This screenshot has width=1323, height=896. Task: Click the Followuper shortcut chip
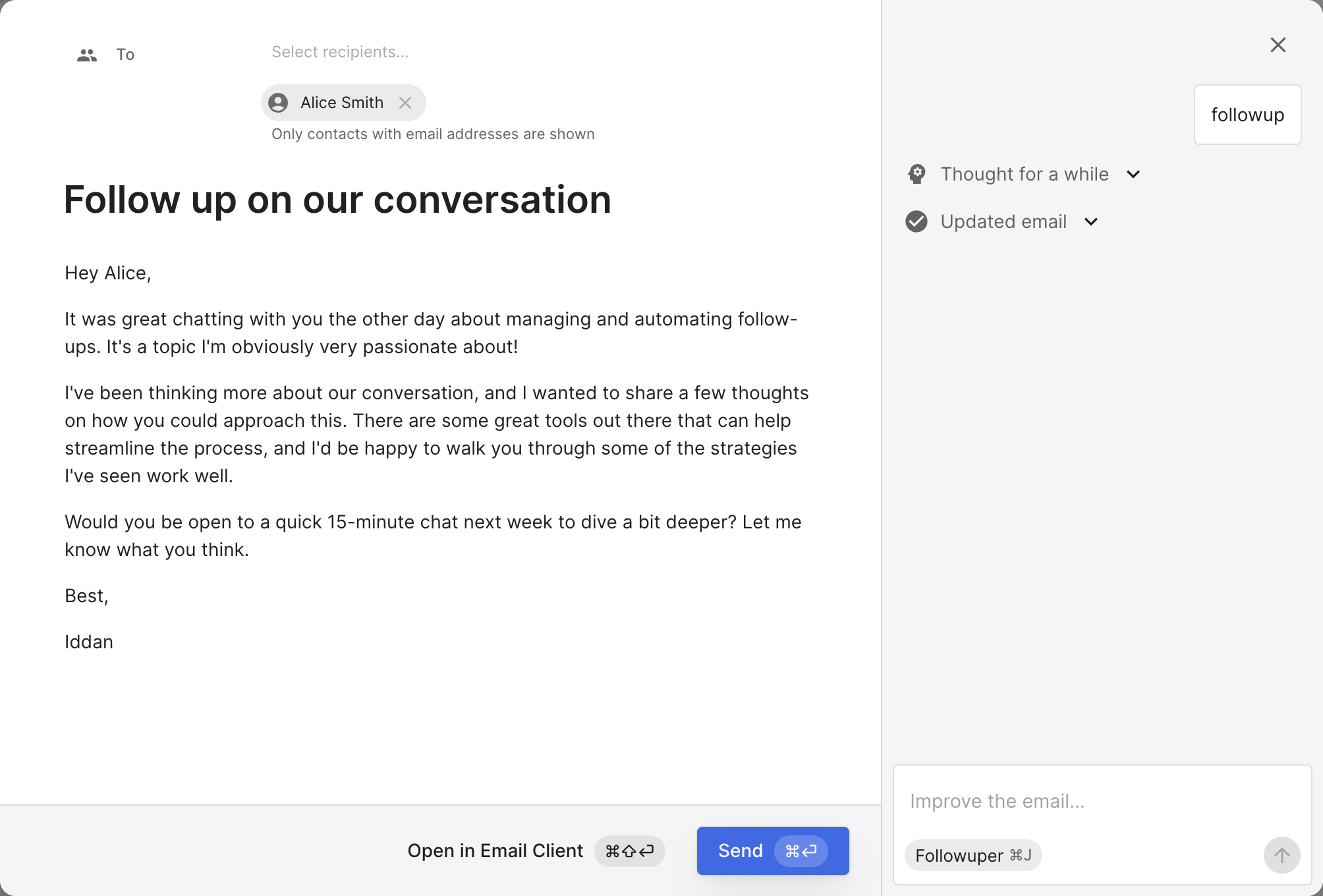pyautogui.click(x=972, y=855)
